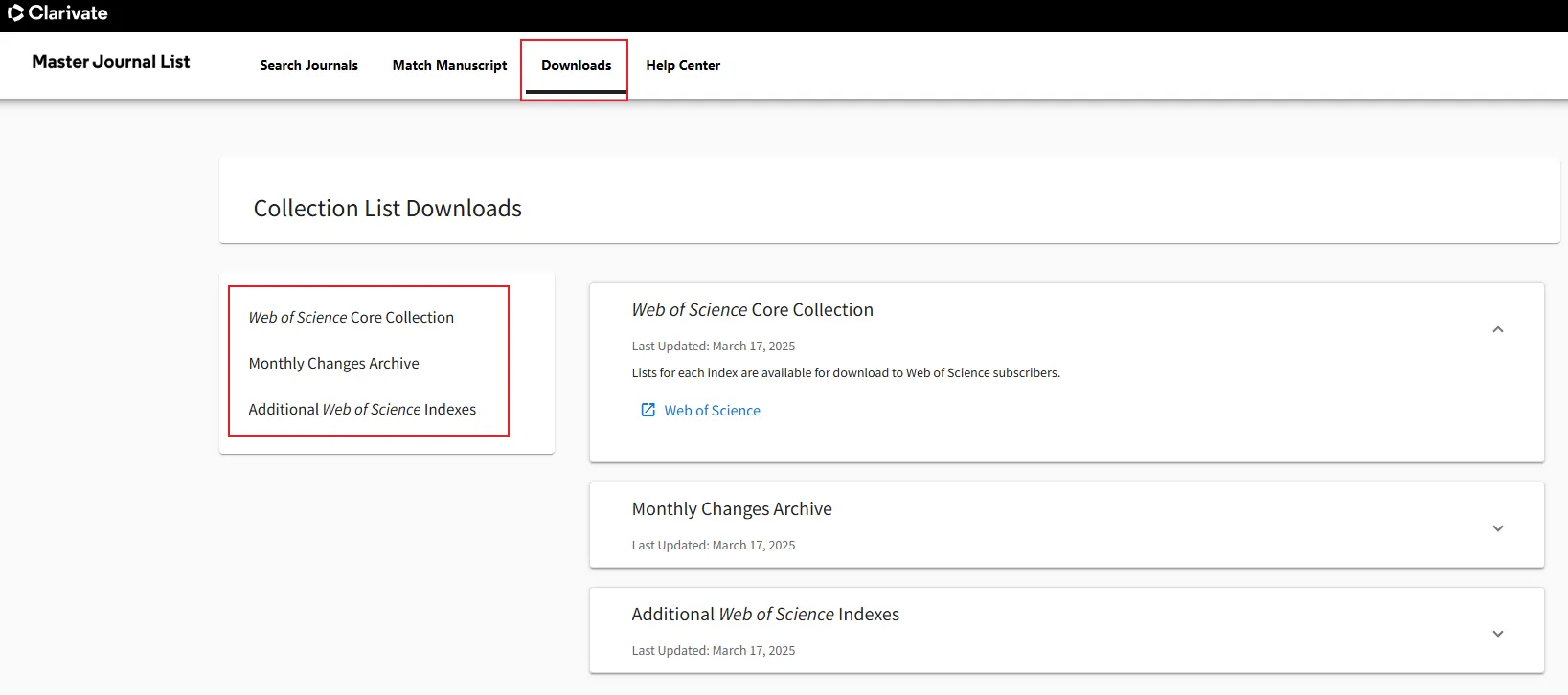Select Additional Web of Science Indexes in sidebar

click(x=362, y=410)
